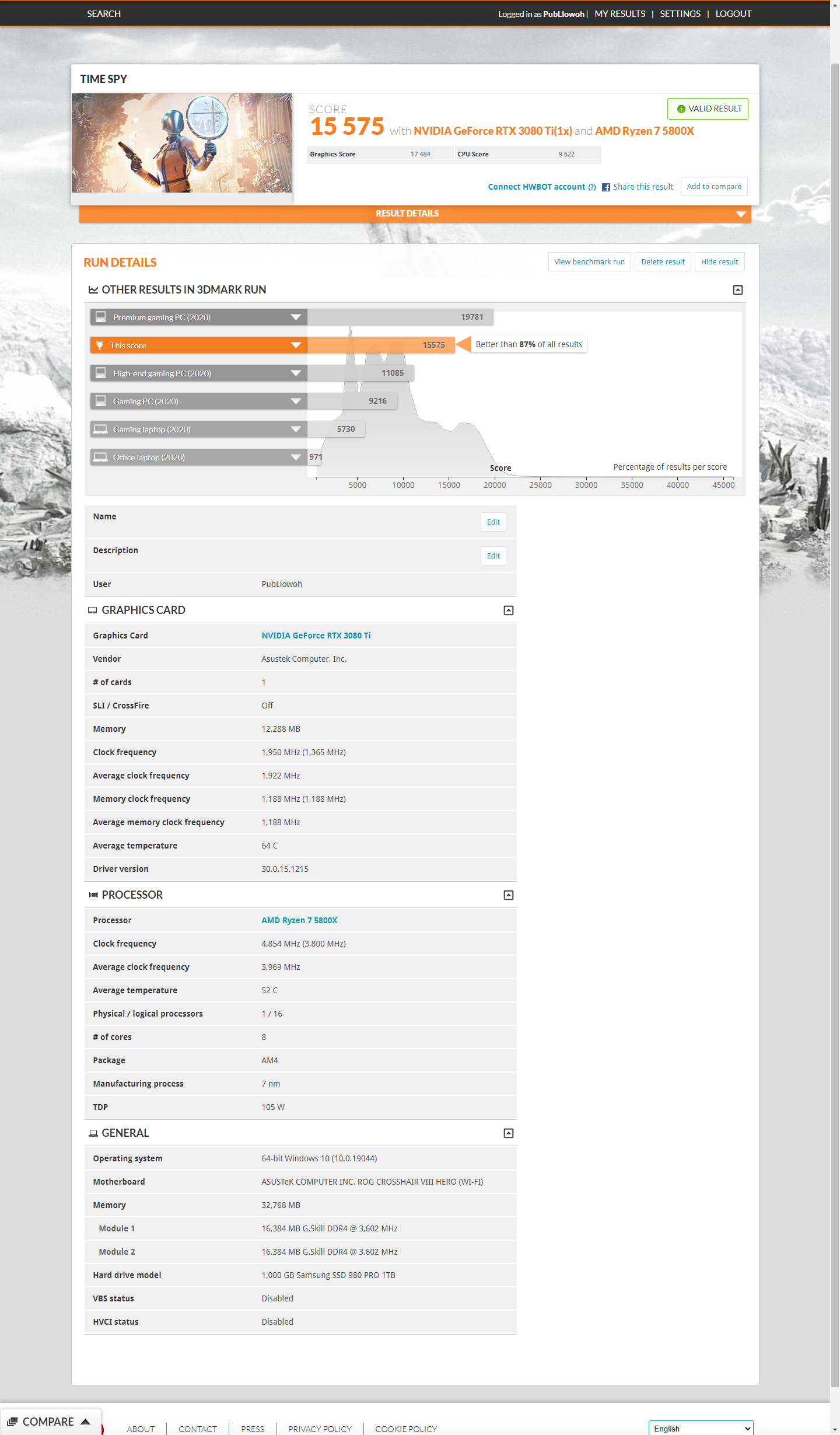Click the General section laptop icon
840x1435 pixels.
(x=93, y=1133)
